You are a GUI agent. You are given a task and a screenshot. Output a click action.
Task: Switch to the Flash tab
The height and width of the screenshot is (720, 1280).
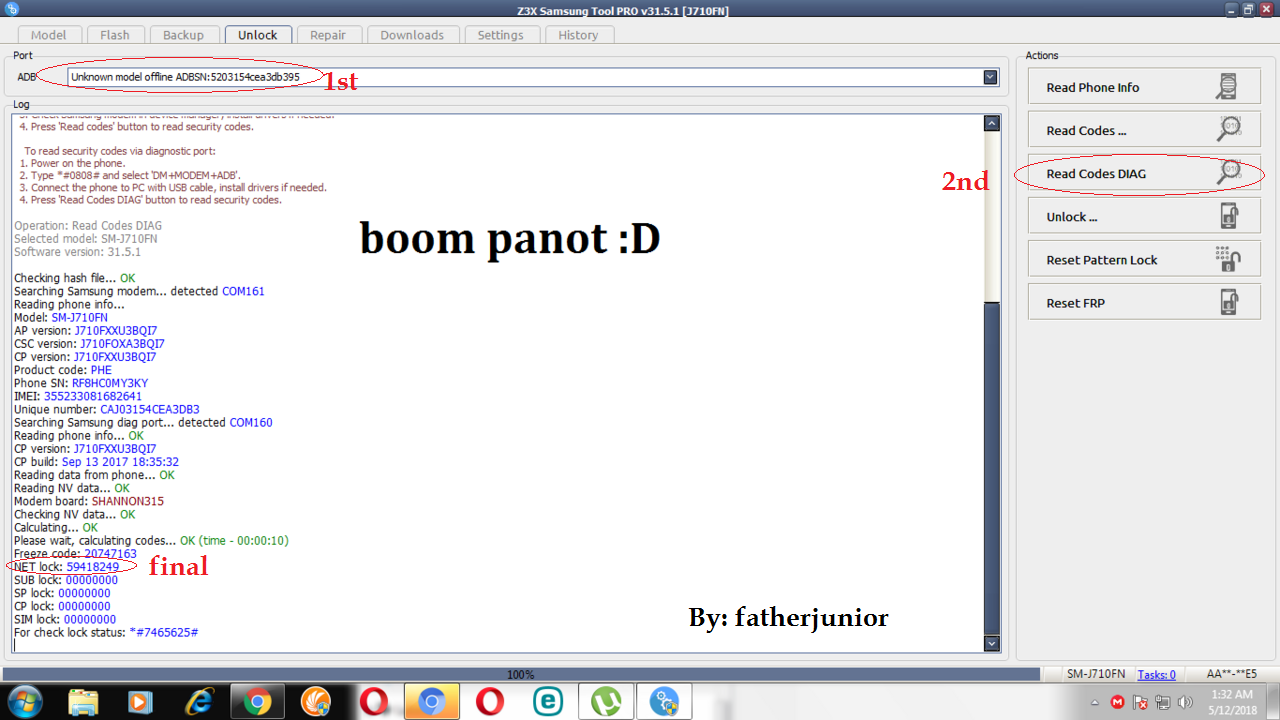pyautogui.click(x=115, y=35)
